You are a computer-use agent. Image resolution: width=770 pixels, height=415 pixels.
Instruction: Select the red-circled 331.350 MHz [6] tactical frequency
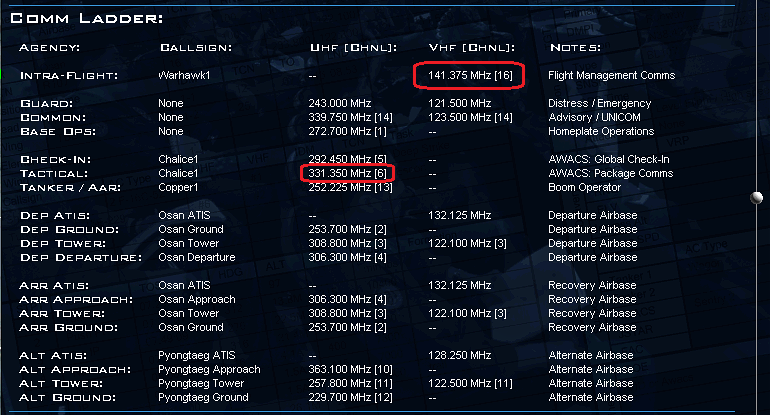[349, 173]
